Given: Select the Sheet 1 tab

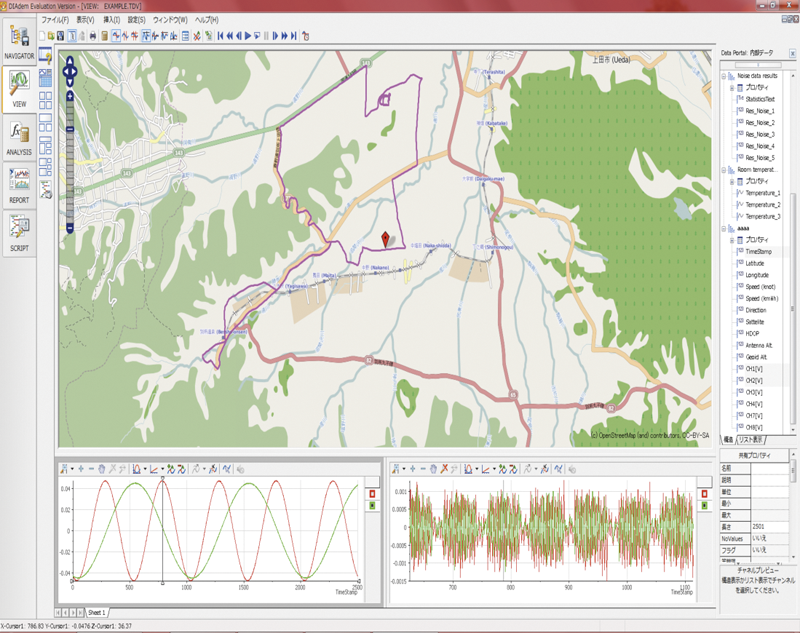Looking at the screenshot, I should coord(96,611).
